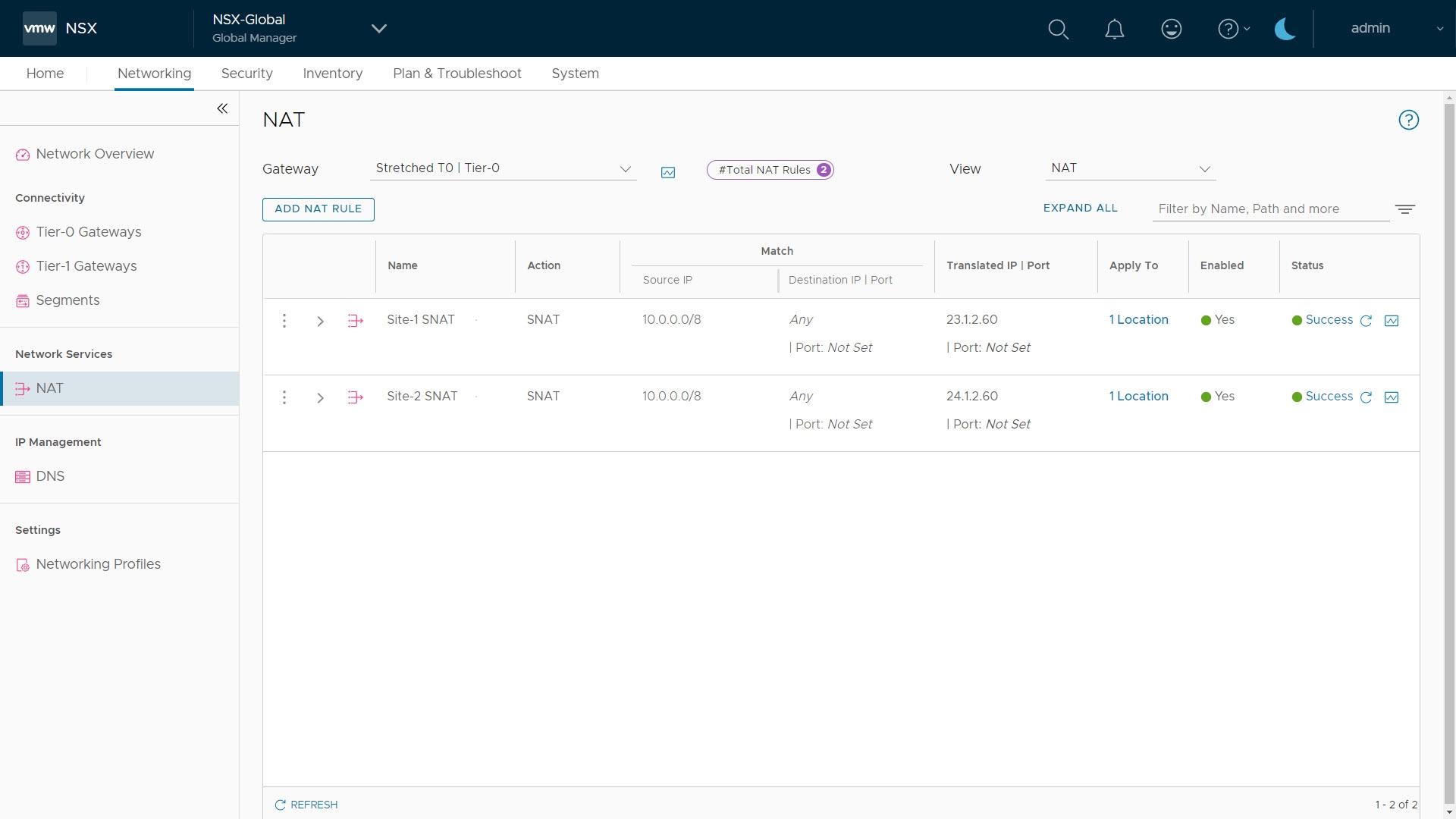Click the Filter by Name input field
The height and width of the screenshot is (819, 1456).
pos(1270,209)
